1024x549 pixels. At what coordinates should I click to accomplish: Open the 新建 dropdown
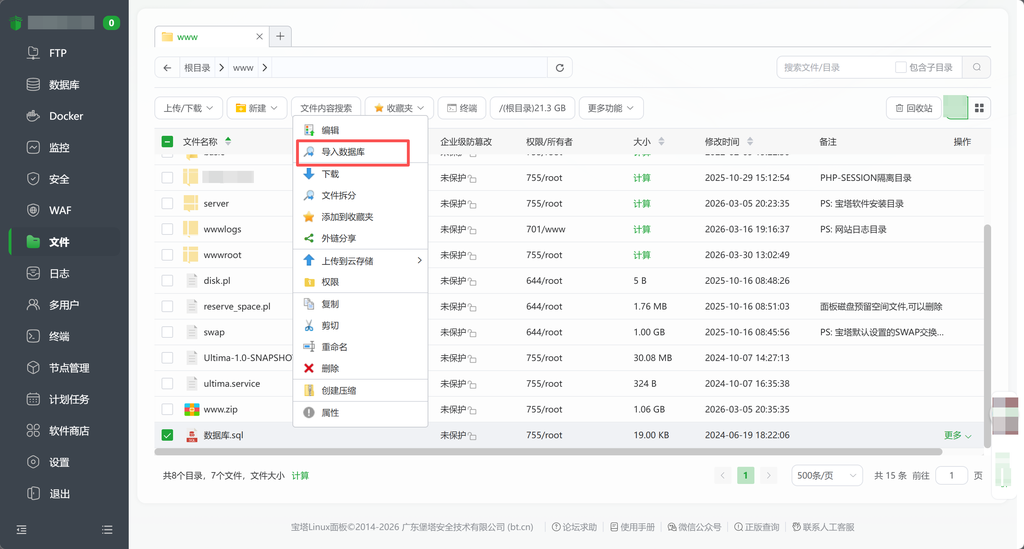257,108
